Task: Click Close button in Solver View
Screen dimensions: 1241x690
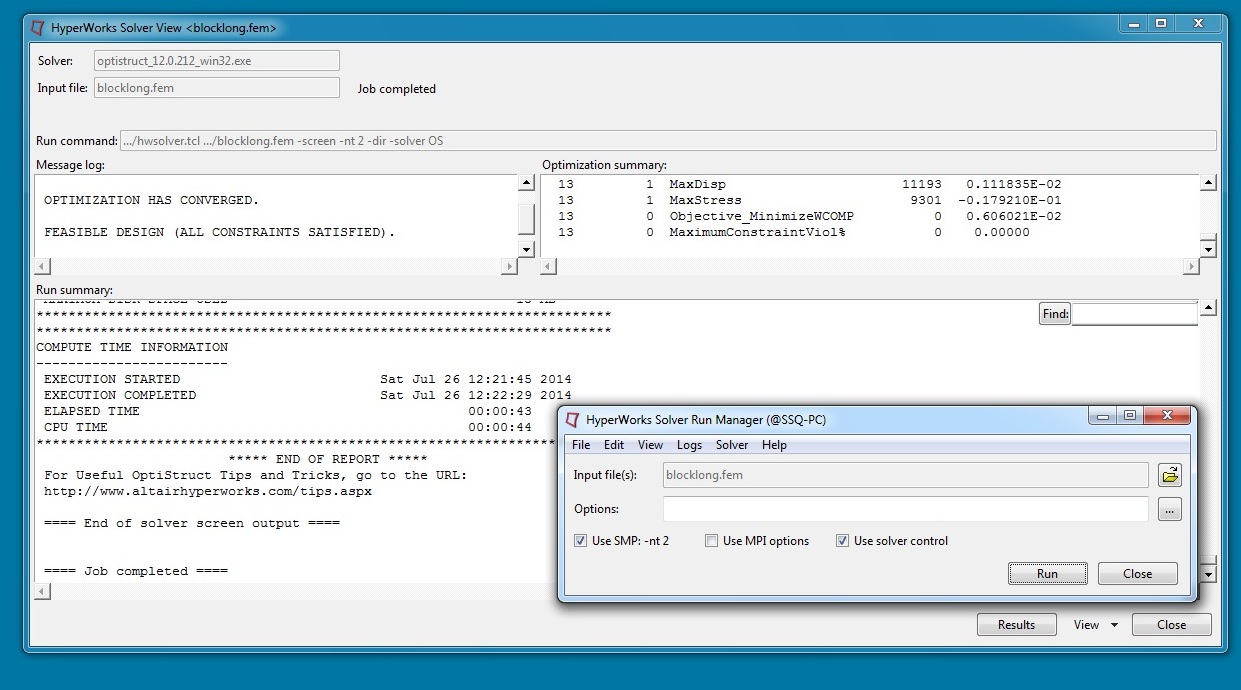Action: [x=1171, y=625]
